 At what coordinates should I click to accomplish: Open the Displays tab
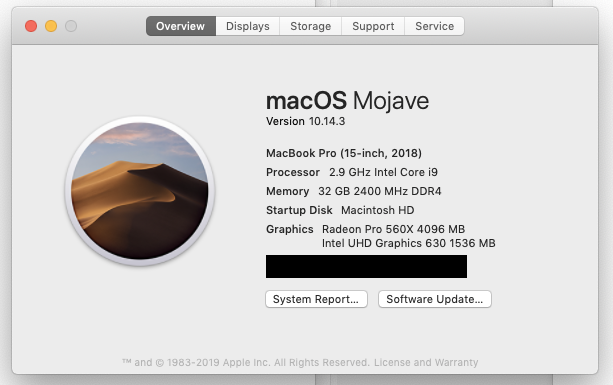click(247, 26)
